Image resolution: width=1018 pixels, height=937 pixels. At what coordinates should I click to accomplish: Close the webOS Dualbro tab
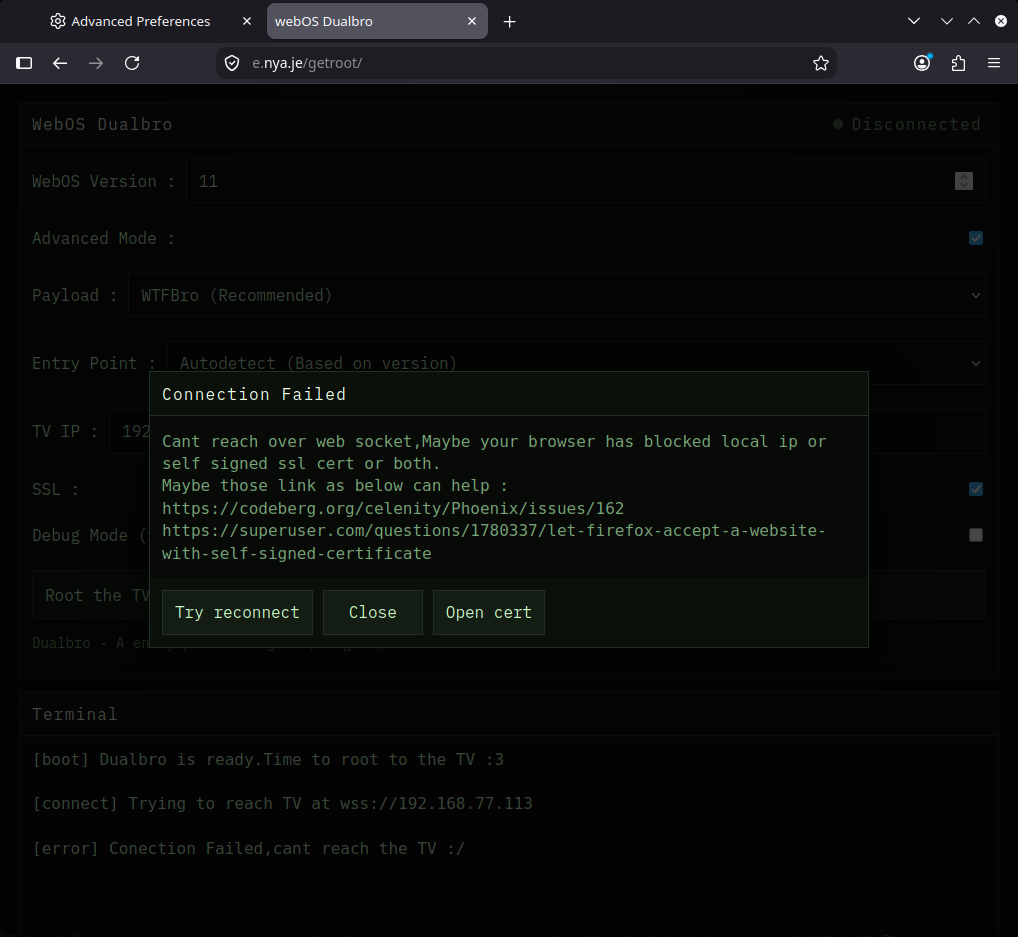[x=472, y=21]
